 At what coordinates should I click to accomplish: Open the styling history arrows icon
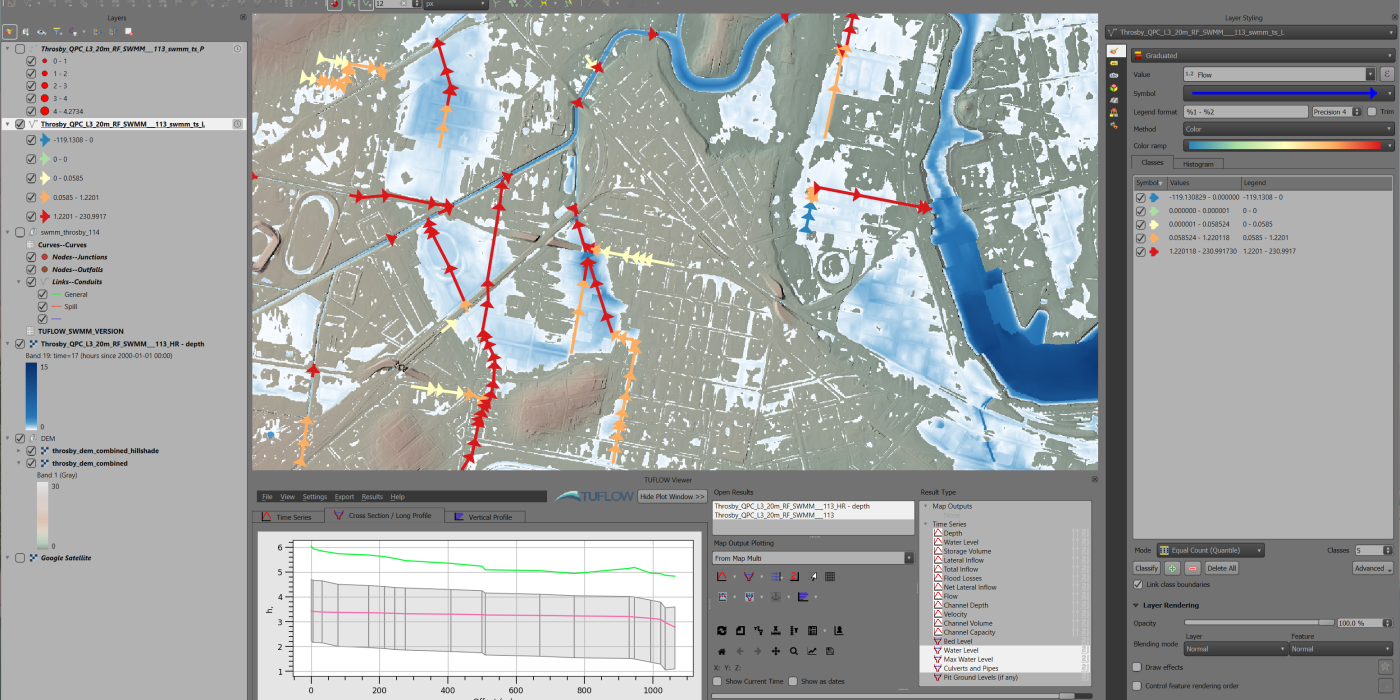(1114, 125)
